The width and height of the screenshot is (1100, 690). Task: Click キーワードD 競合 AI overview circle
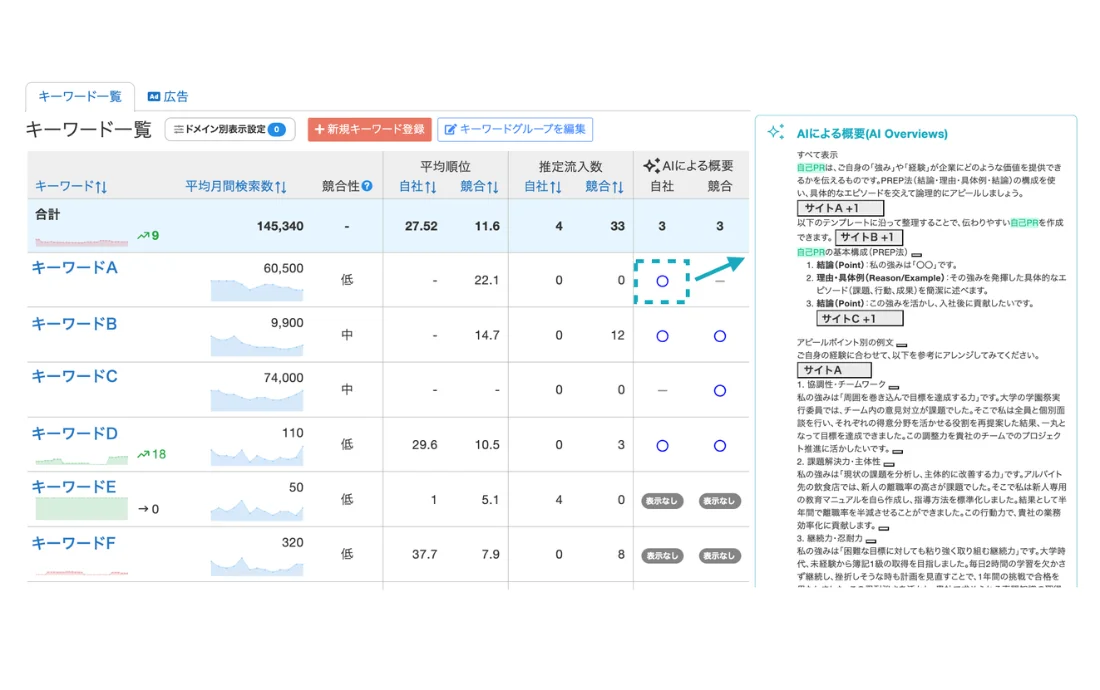click(720, 445)
